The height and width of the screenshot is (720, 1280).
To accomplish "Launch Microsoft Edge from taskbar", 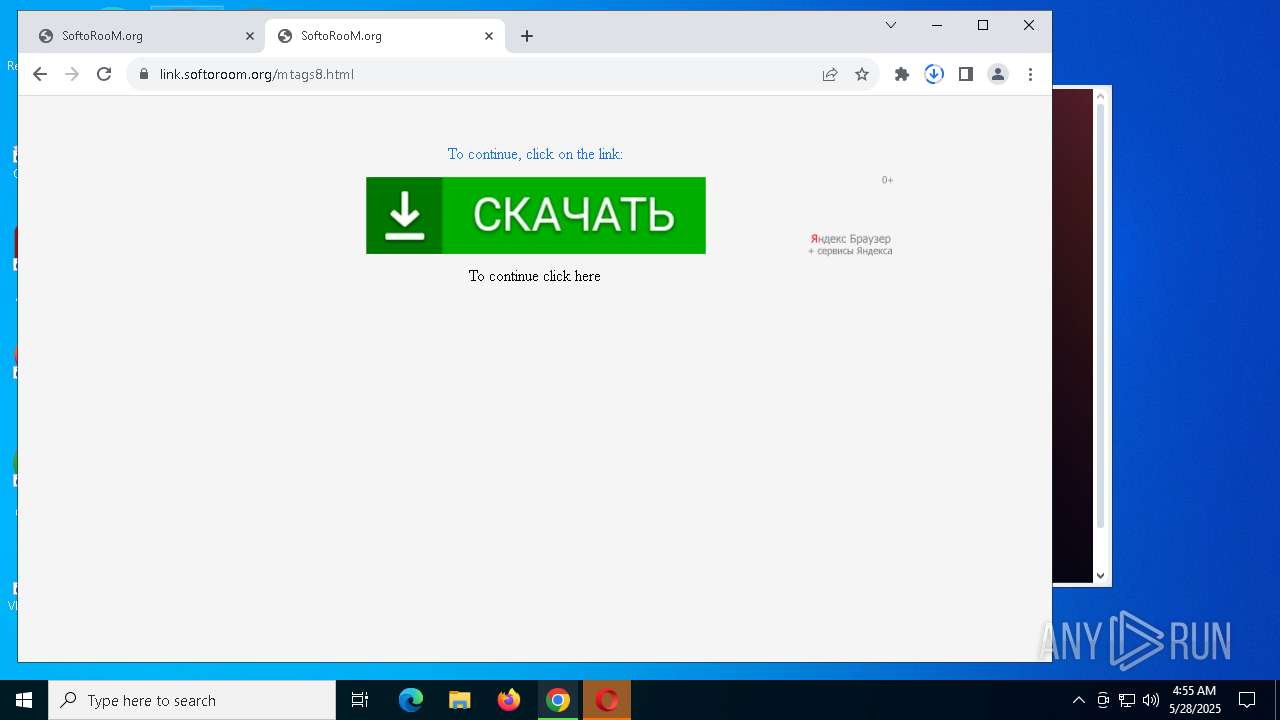I will point(411,700).
